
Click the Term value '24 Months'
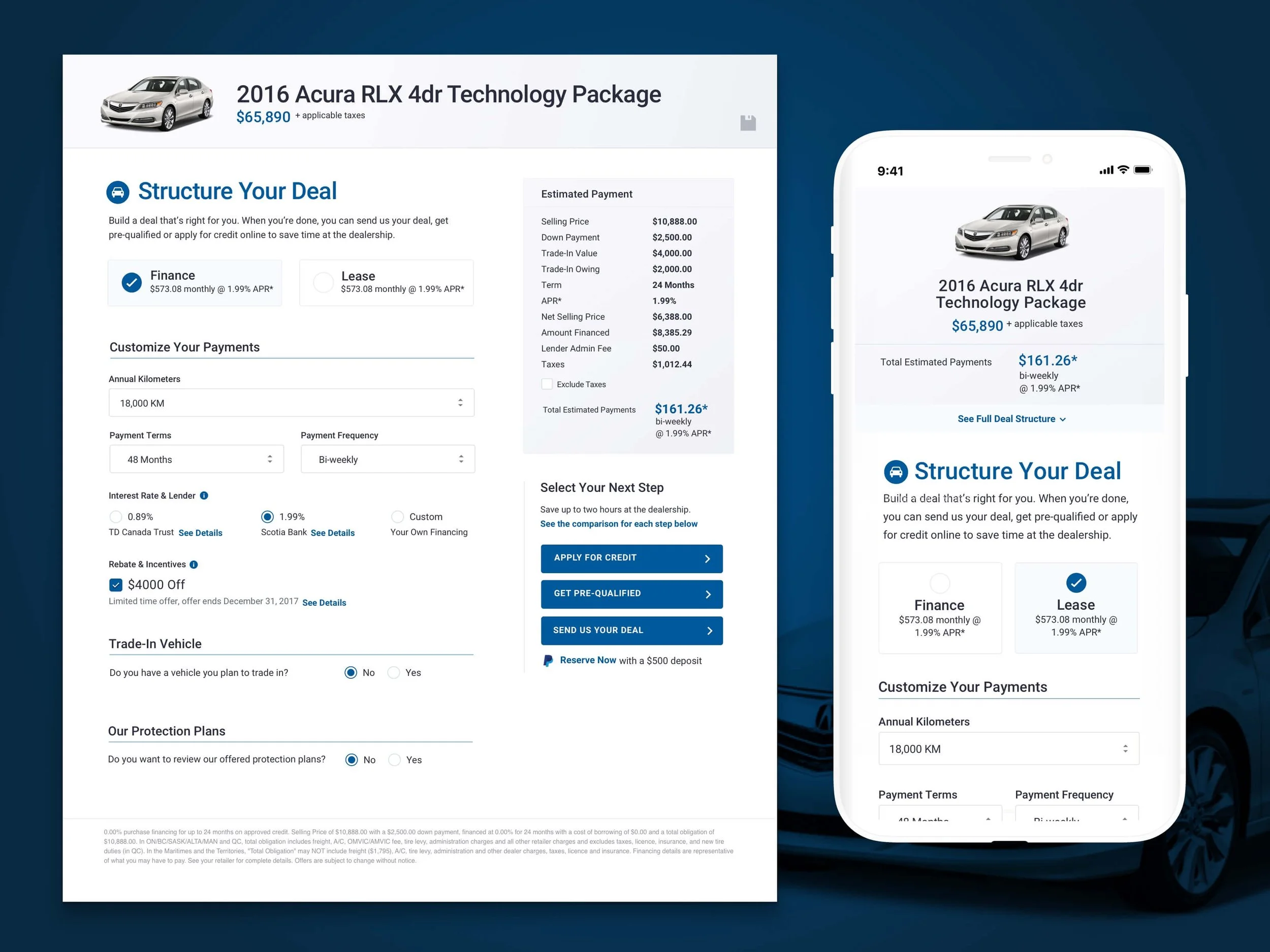point(673,285)
